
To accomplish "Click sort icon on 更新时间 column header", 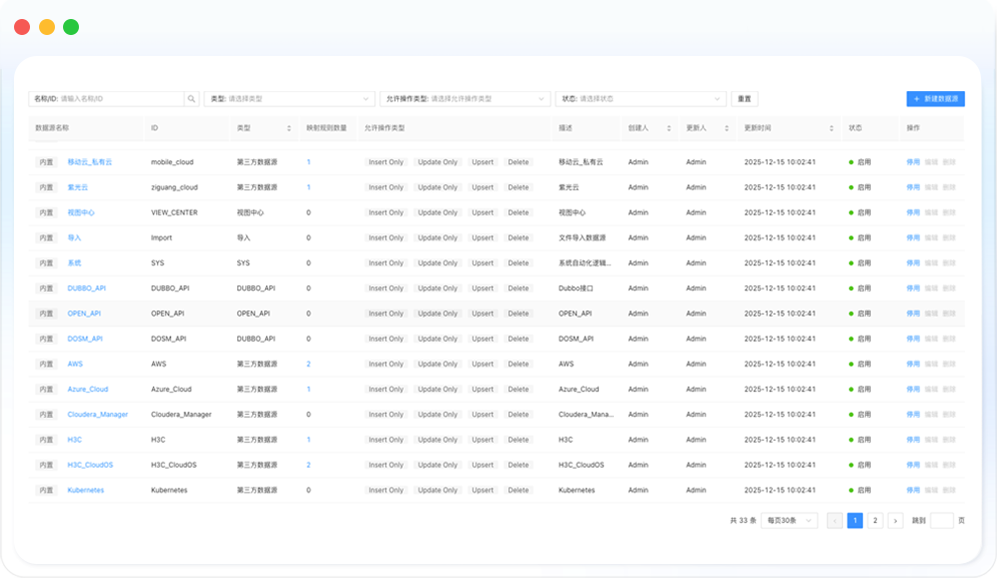I will (x=831, y=129).
